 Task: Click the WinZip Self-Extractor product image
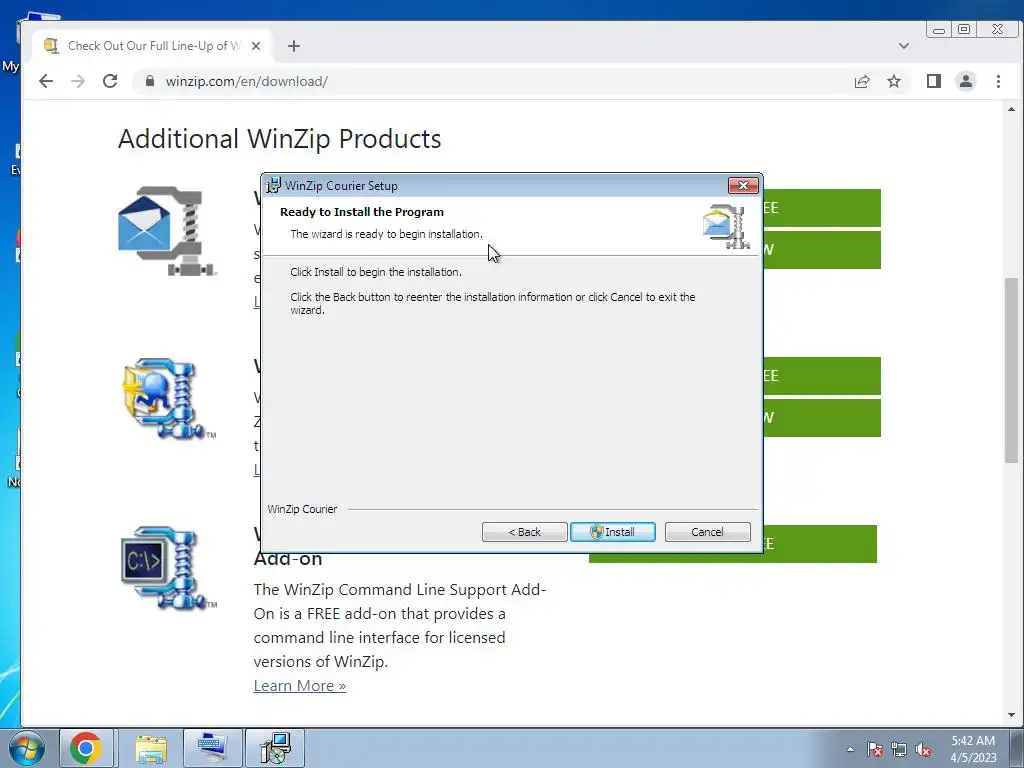[x=168, y=398]
